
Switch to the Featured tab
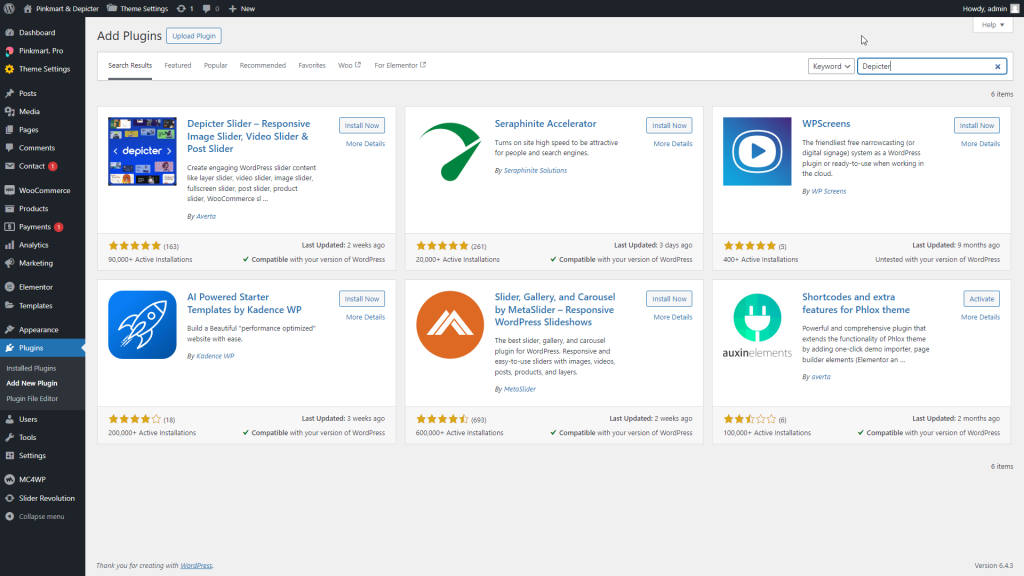(178, 65)
